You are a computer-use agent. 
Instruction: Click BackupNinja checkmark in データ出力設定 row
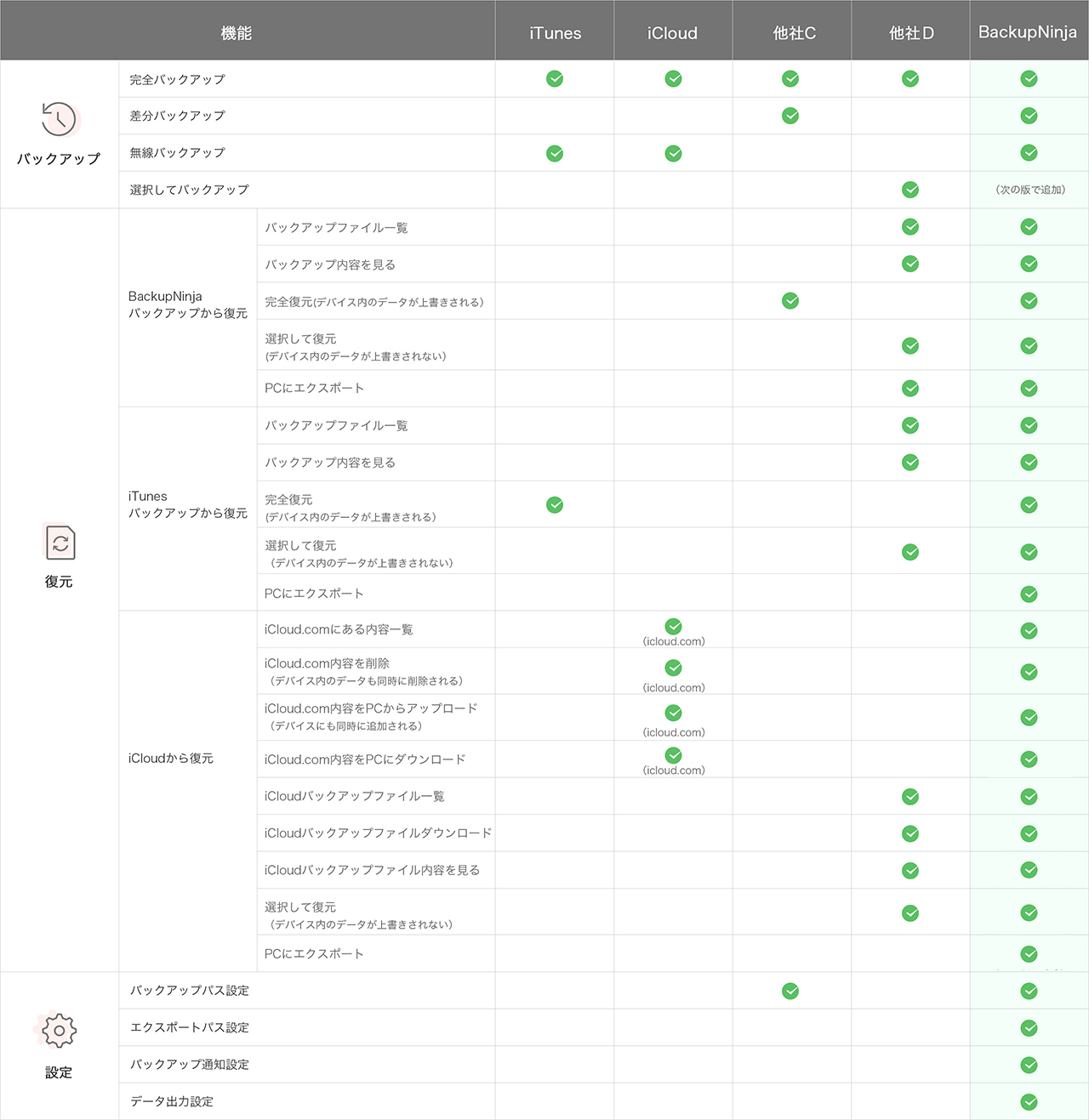point(1029,1102)
